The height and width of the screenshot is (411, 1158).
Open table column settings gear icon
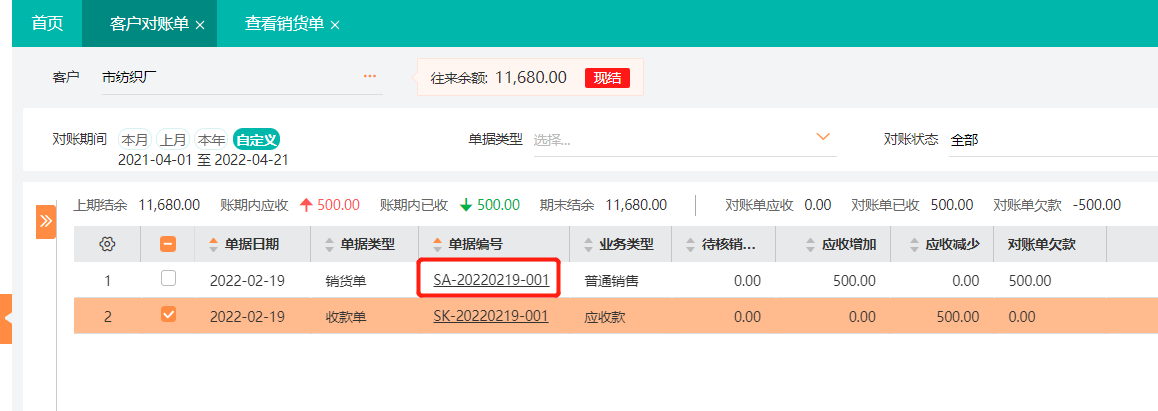(107, 244)
